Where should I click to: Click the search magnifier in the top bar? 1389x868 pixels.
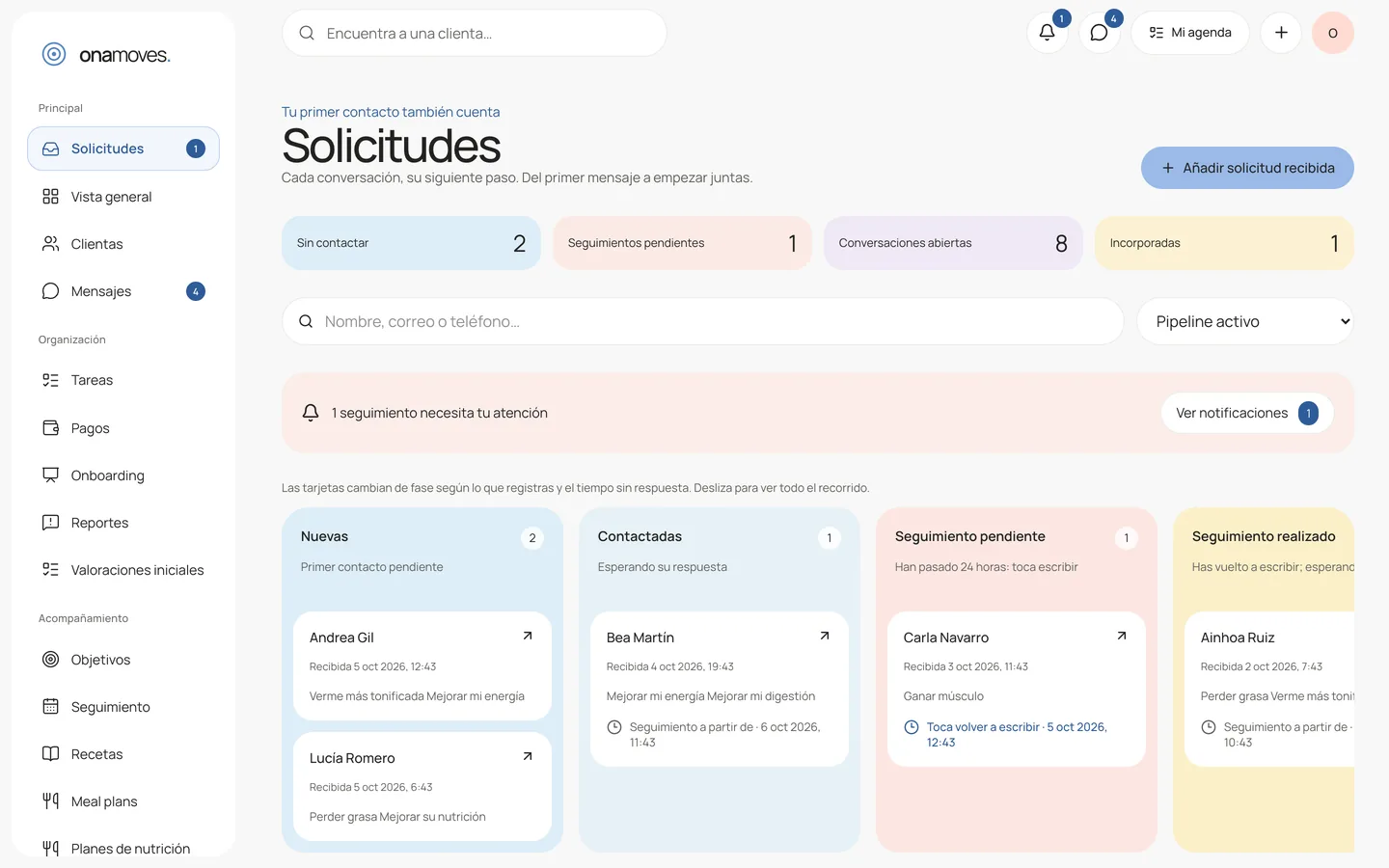click(307, 33)
